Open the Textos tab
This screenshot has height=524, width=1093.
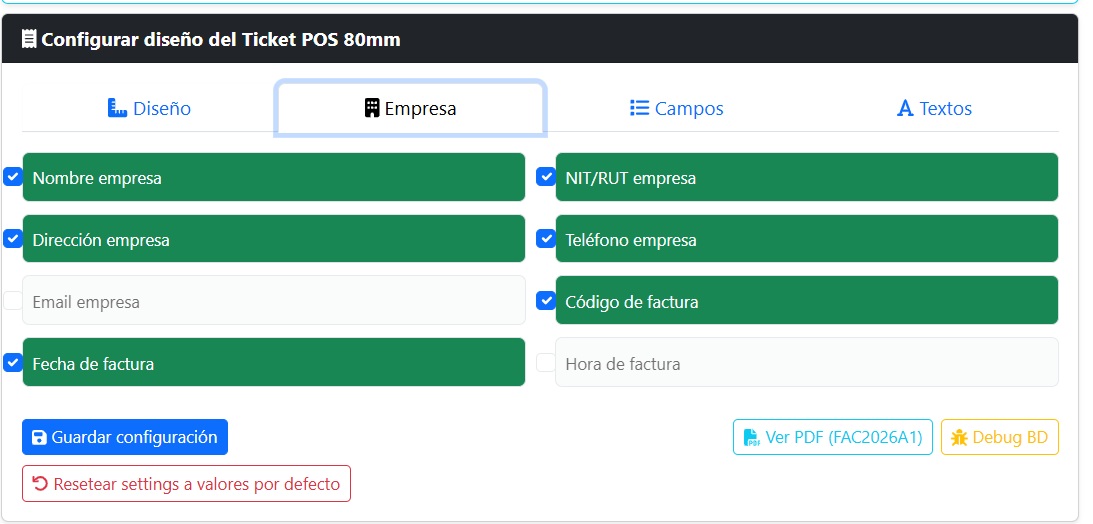click(934, 108)
